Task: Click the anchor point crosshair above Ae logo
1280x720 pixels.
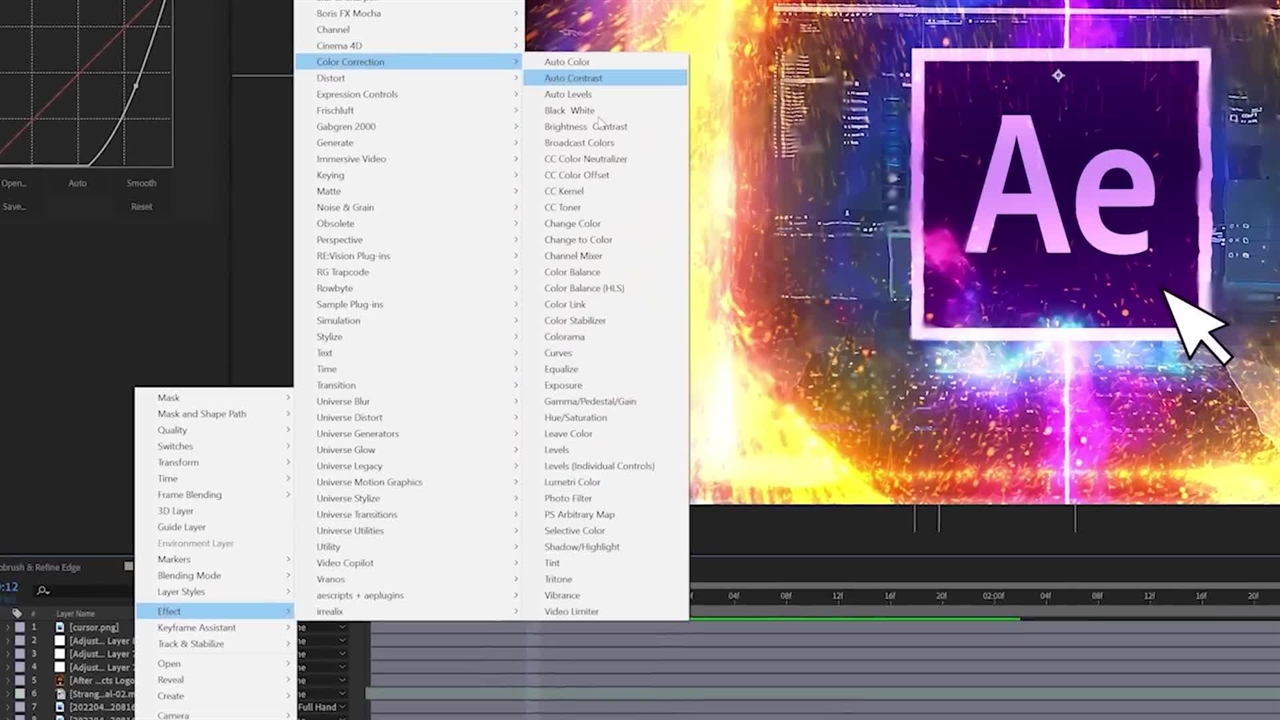Action: (x=1058, y=76)
